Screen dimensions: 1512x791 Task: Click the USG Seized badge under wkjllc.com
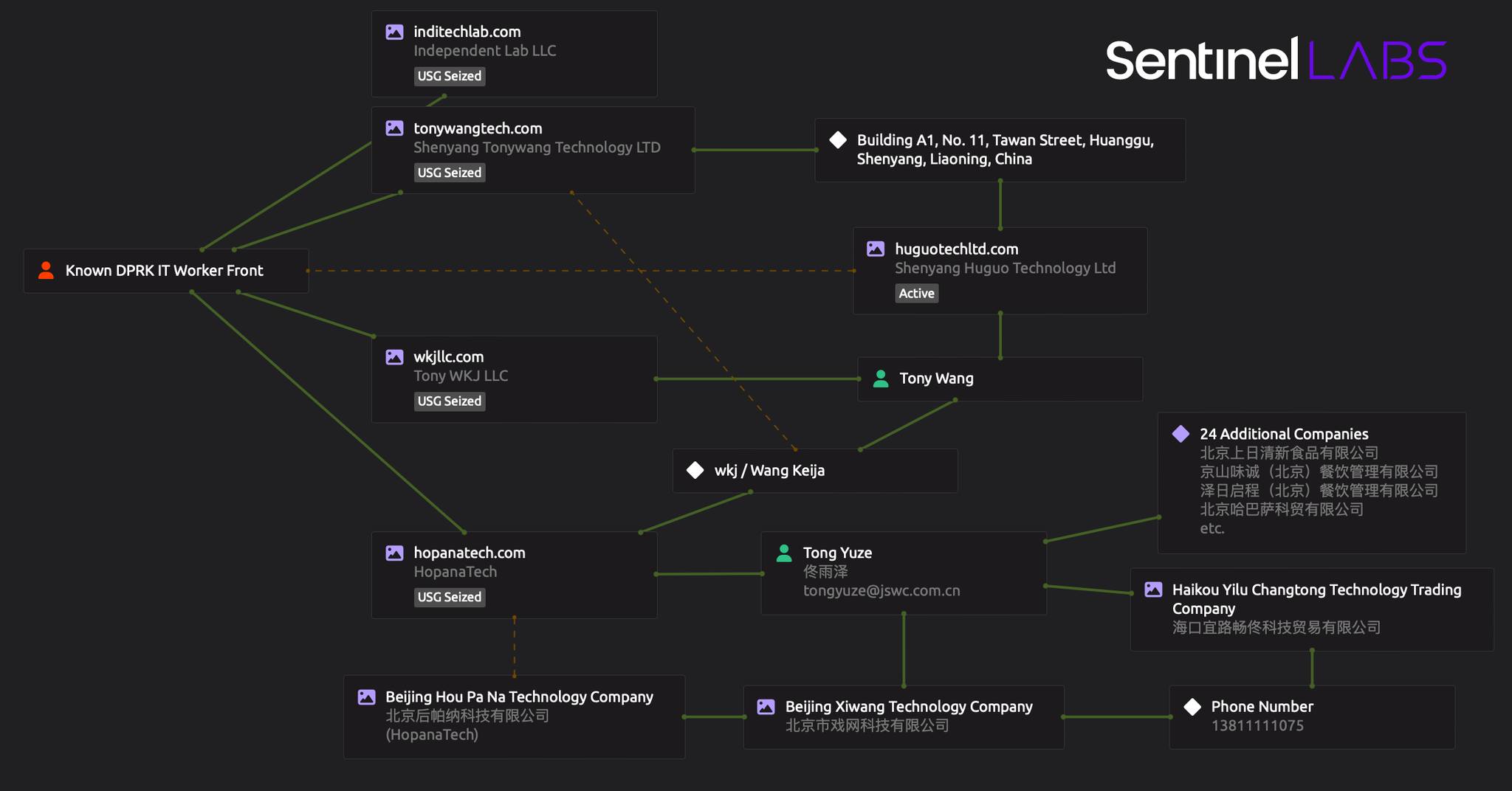pos(449,401)
